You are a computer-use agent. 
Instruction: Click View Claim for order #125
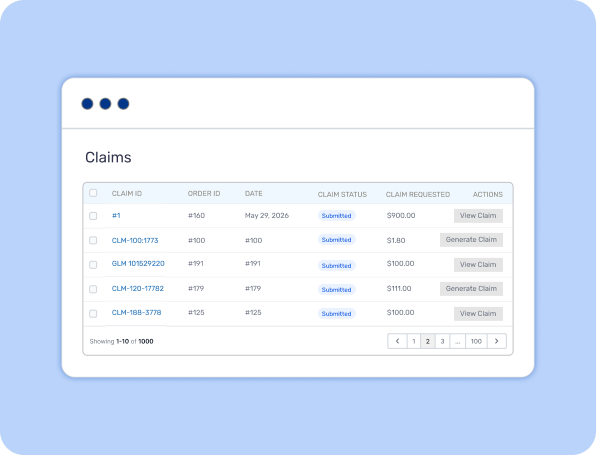tap(478, 314)
